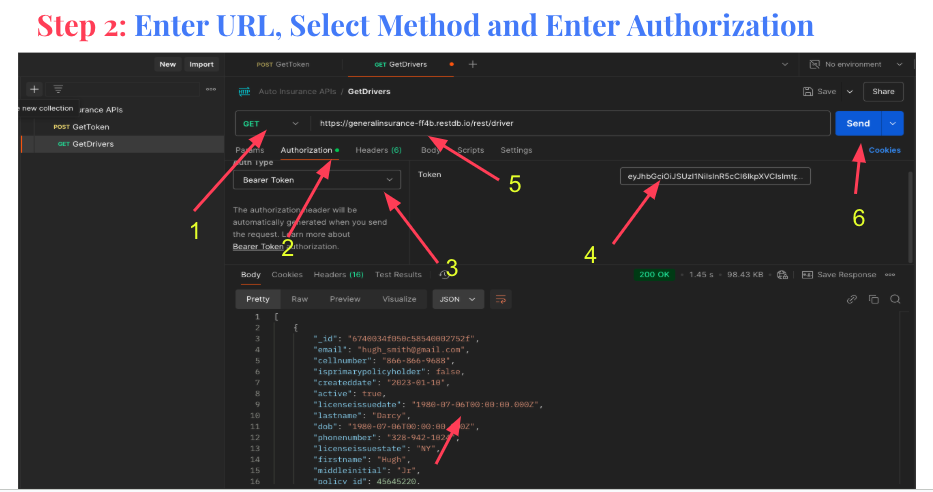Open the sidebar three-dot options menu

point(211,89)
